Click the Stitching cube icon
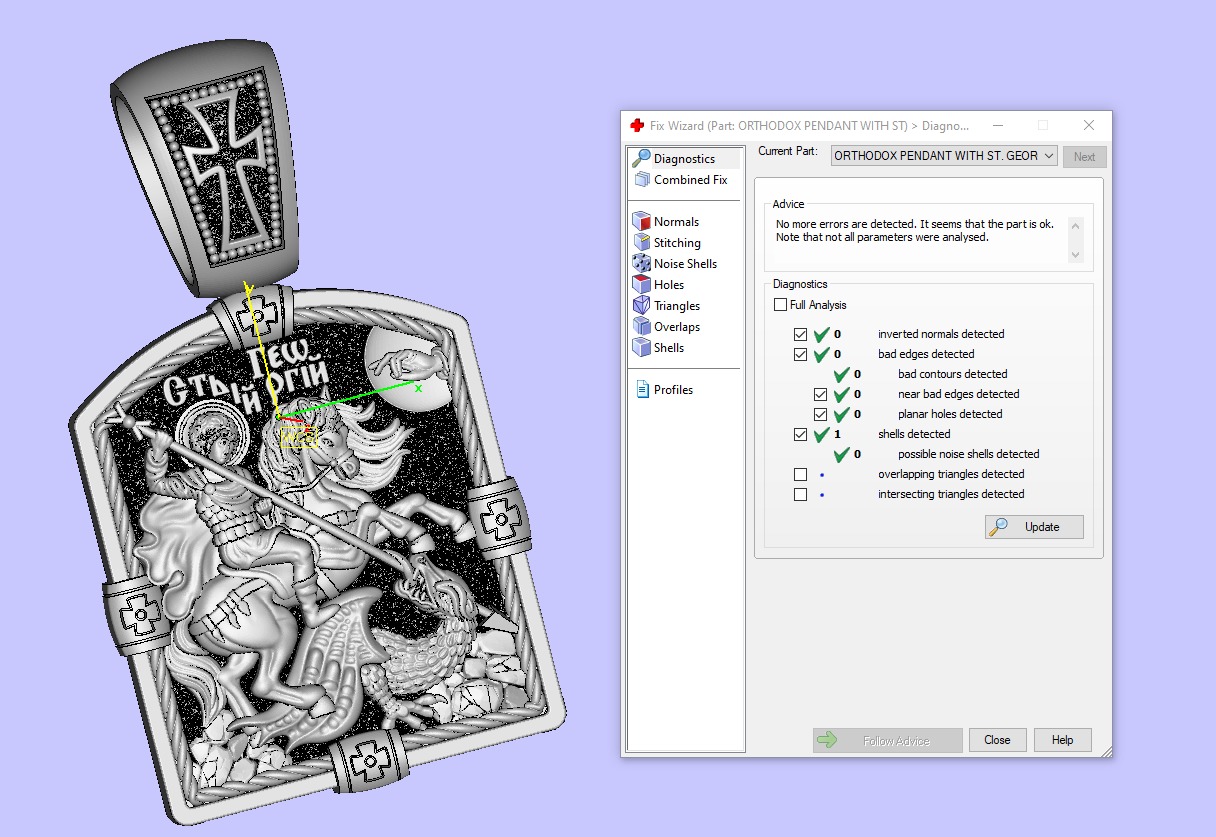The image size is (1216, 837). pyautogui.click(x=641, y=243)
